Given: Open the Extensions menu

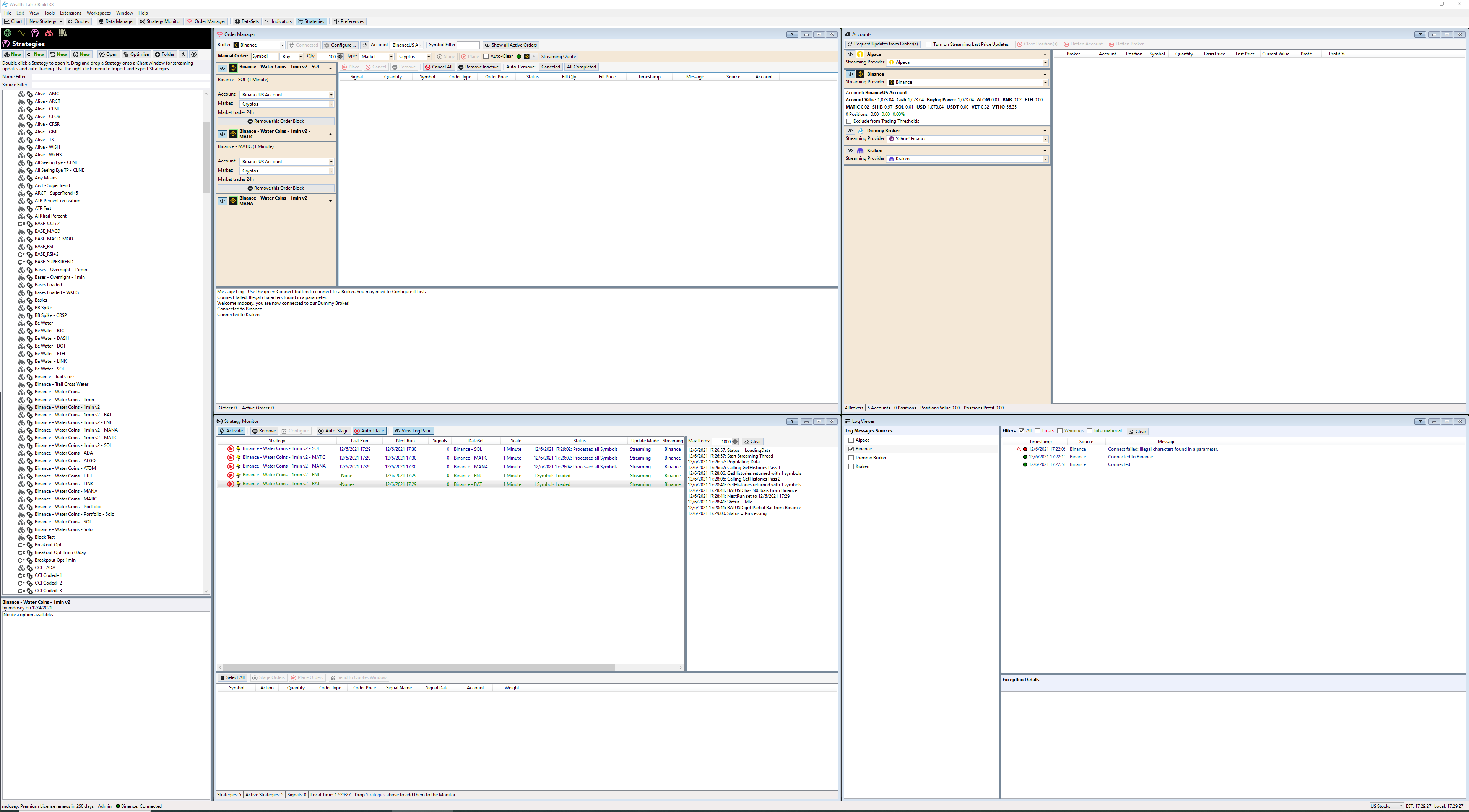Looking at the screenshot, I should point(70,13).
